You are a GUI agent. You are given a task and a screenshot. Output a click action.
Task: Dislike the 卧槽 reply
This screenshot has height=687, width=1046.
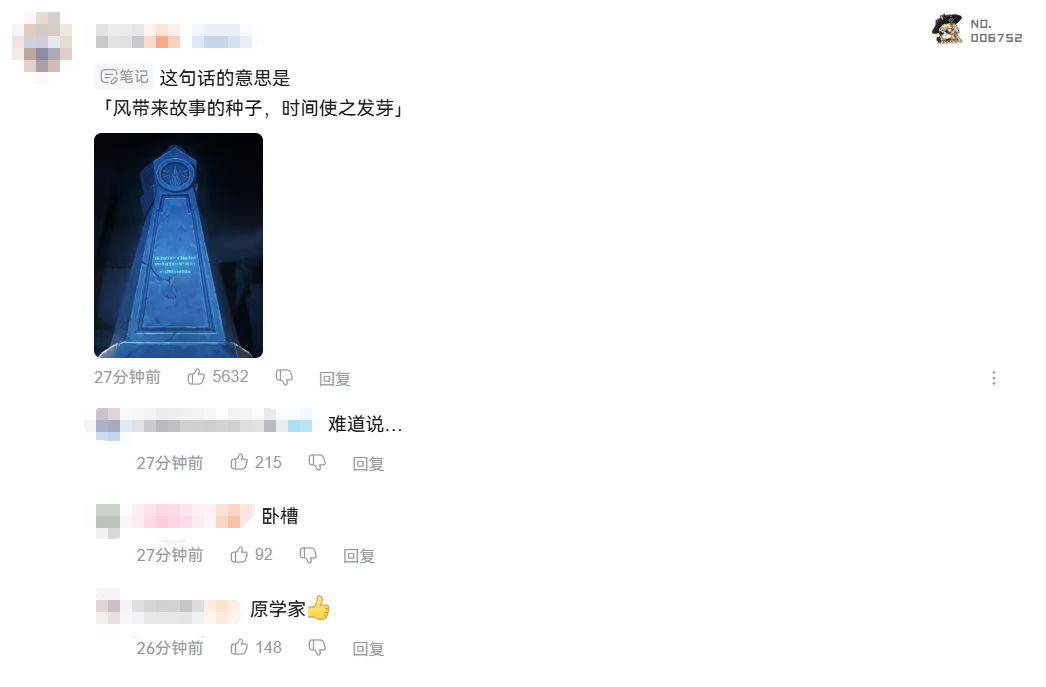pos(308,555)
